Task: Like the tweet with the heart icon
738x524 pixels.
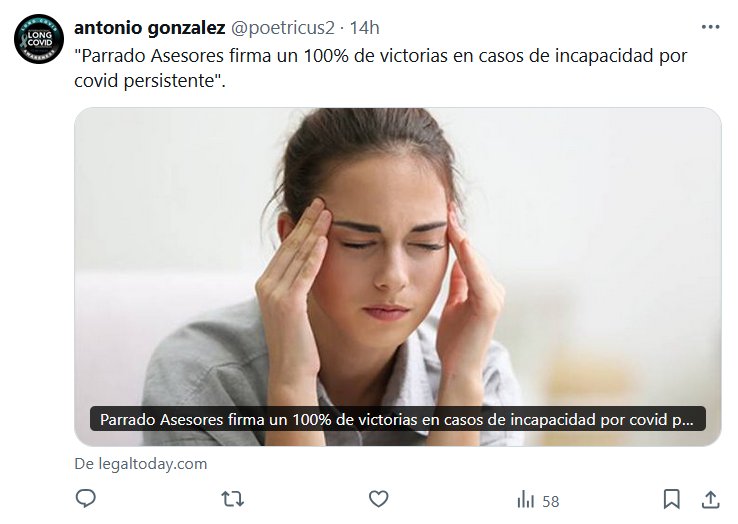Action: pyautogui.click(x=378, y=499)
